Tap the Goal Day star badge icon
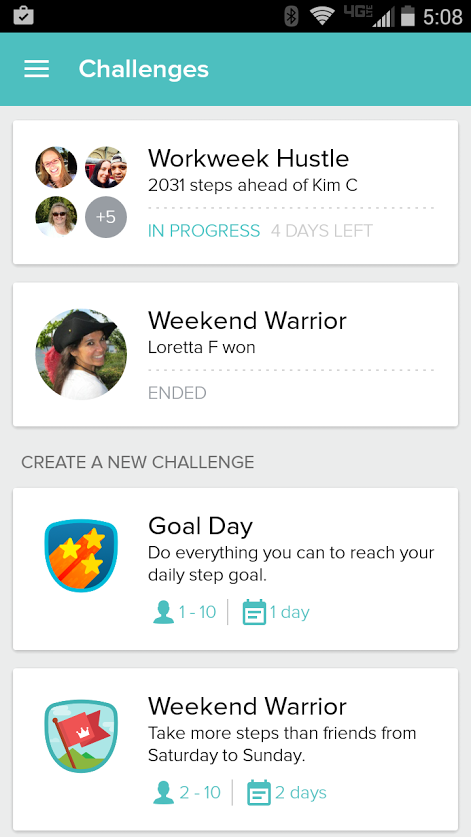The image size is (471, 837). 81,555
